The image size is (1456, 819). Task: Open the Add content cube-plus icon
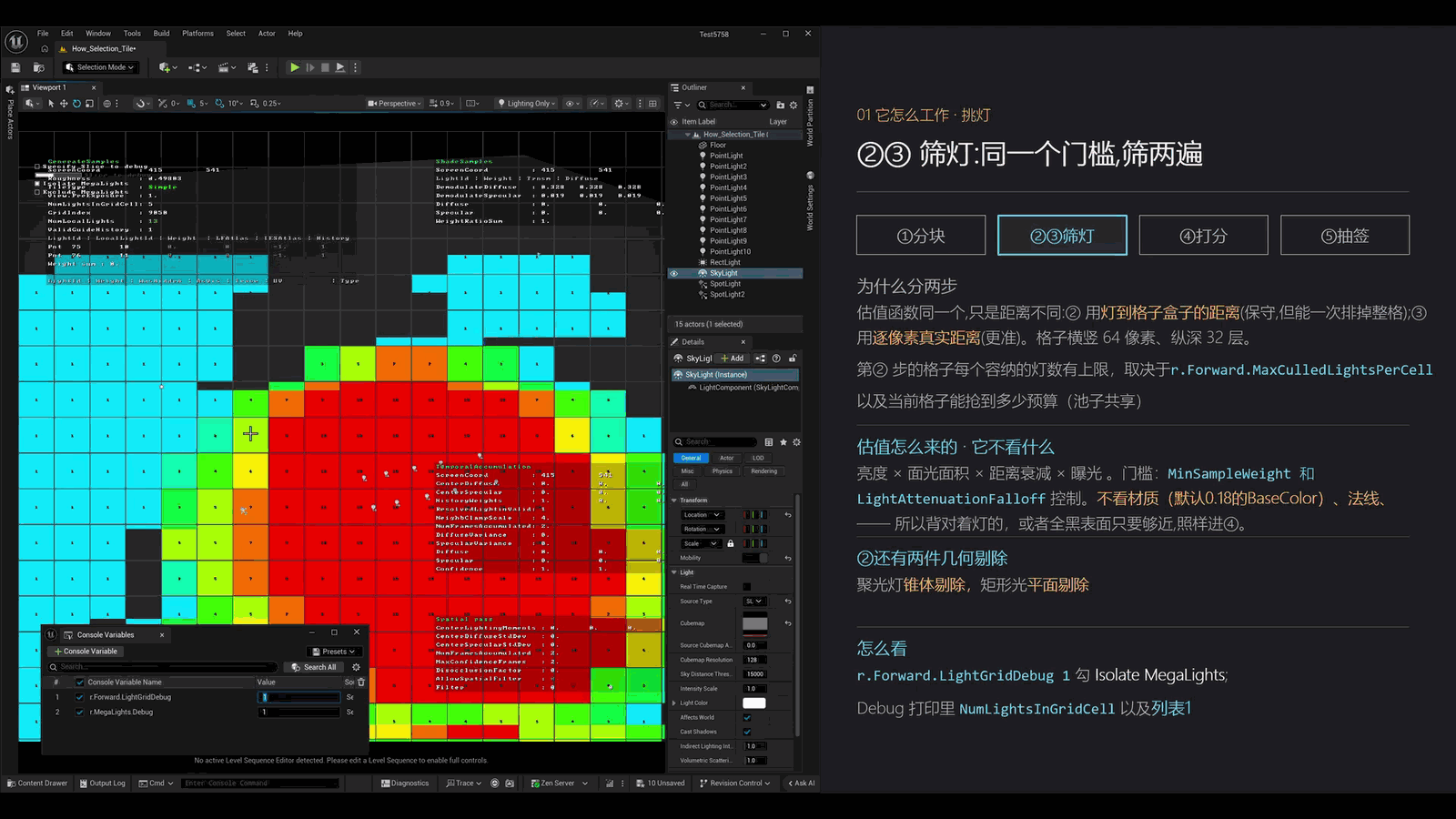pos(166,67)
